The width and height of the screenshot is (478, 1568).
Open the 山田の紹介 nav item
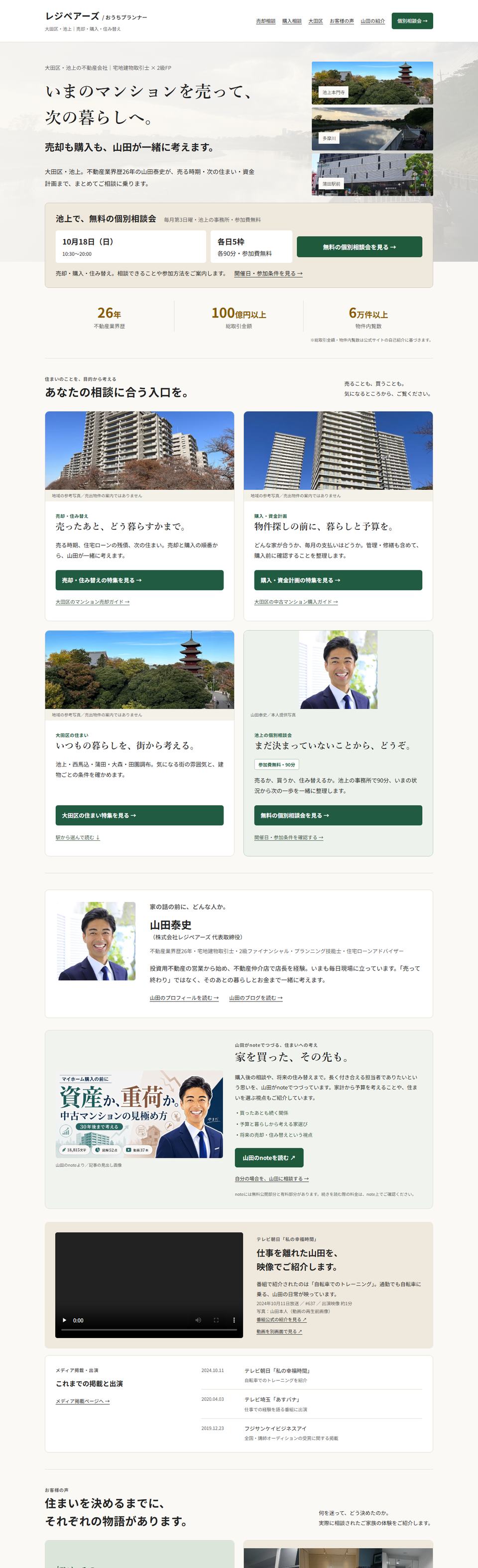[x=372, y=21]
